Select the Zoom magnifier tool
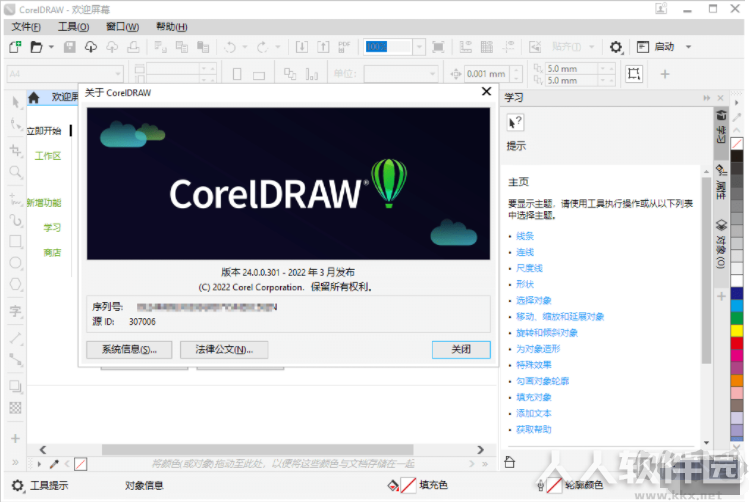This screenshot has height=502, width=749. (x=16, y=172)
